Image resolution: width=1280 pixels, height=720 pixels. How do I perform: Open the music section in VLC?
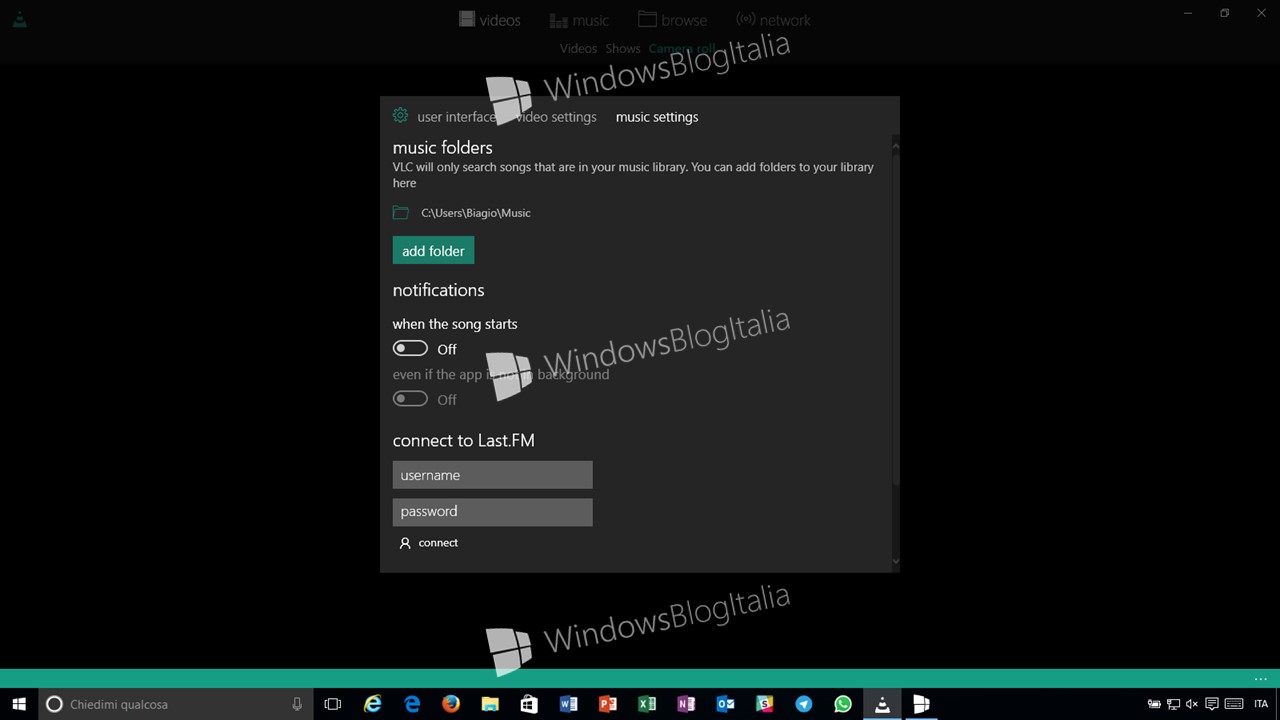579,20
